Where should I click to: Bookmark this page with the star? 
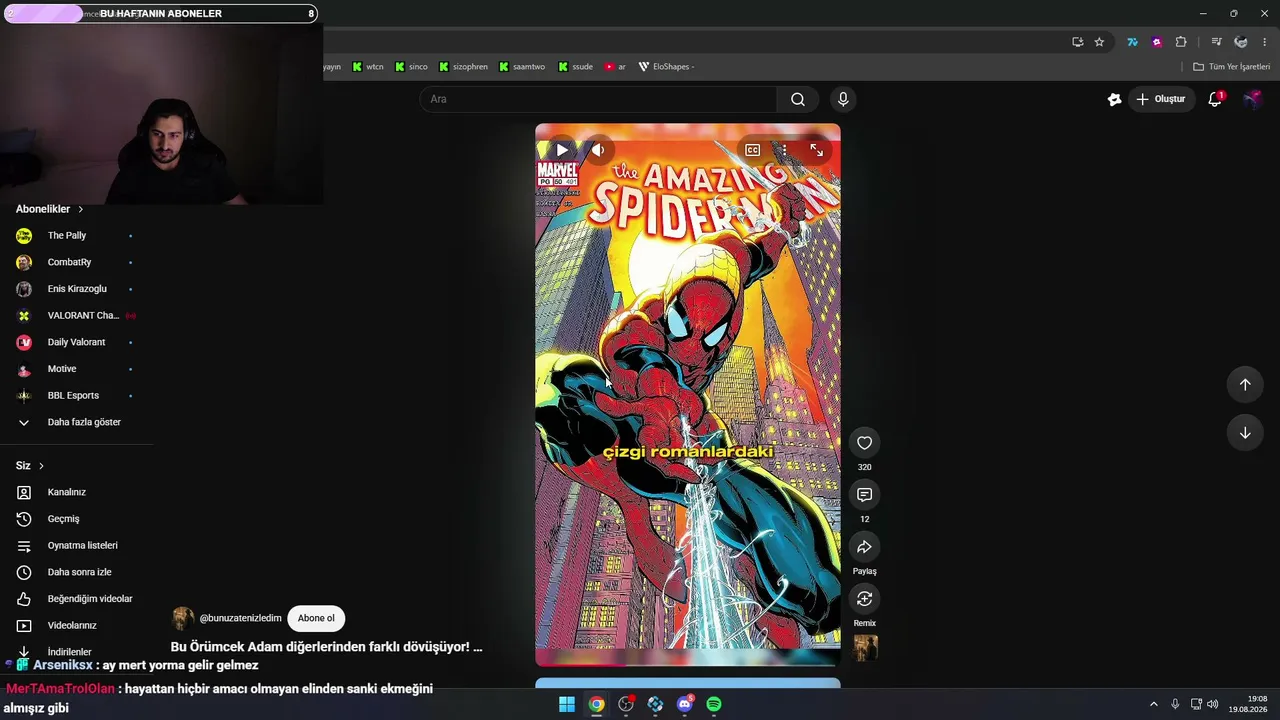1099,42
